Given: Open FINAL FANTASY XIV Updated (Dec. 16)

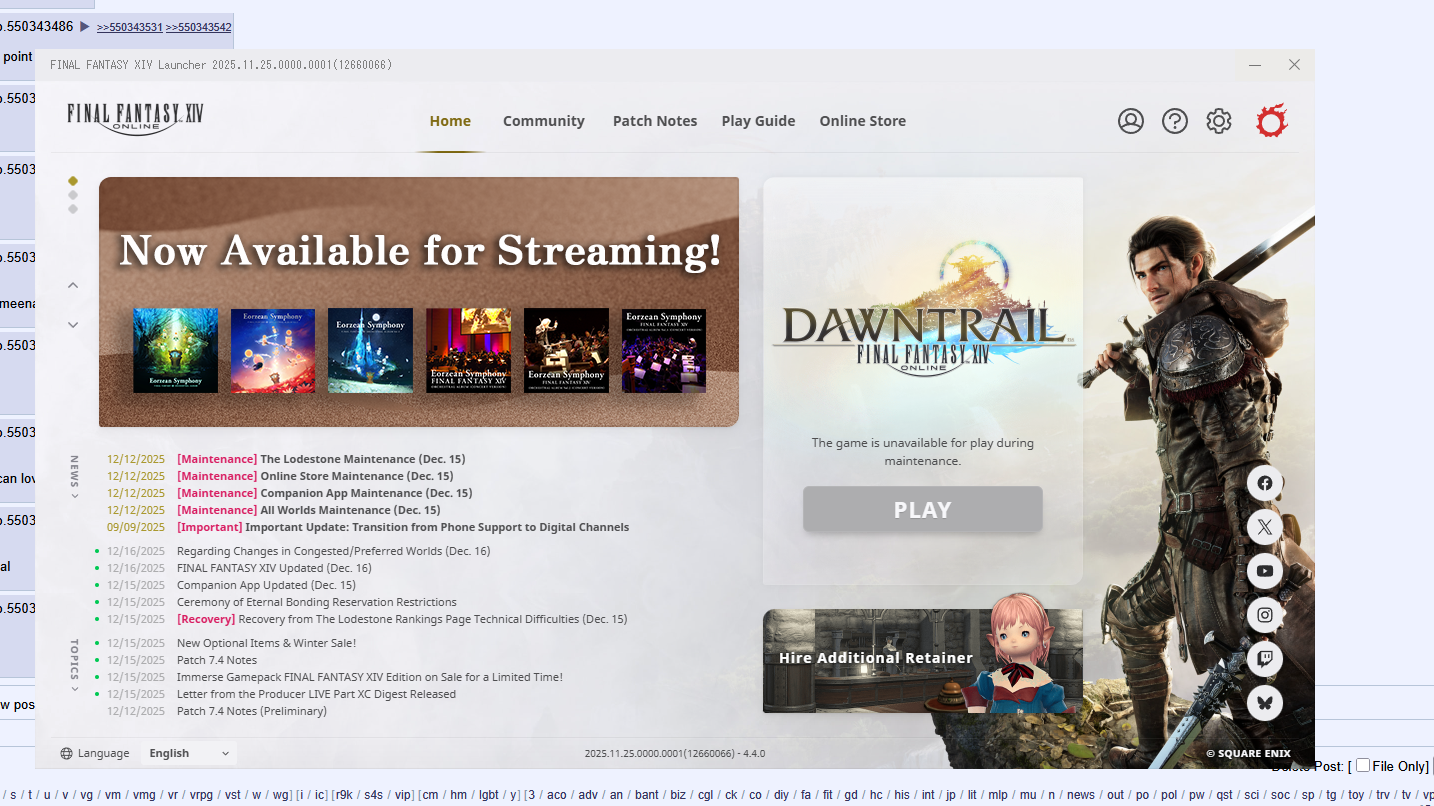Looking at the screenshot, I should point(274,568).
